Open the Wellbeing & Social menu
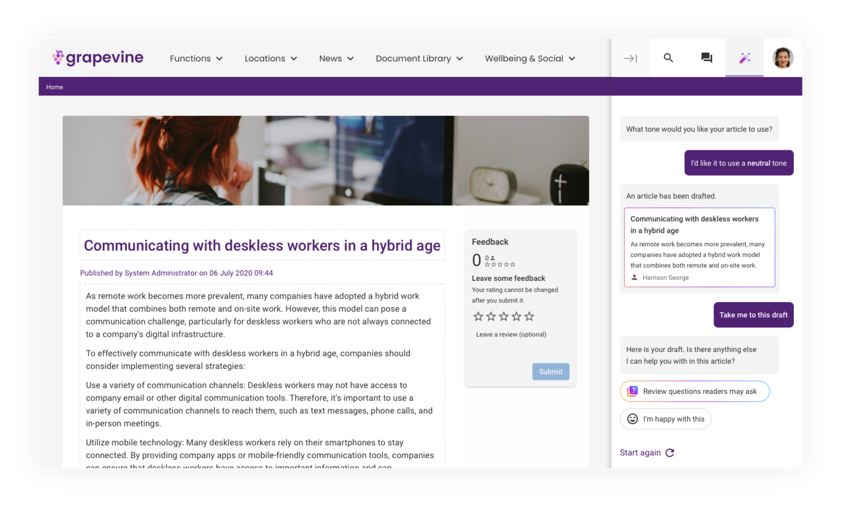 [x=530, y=58]
